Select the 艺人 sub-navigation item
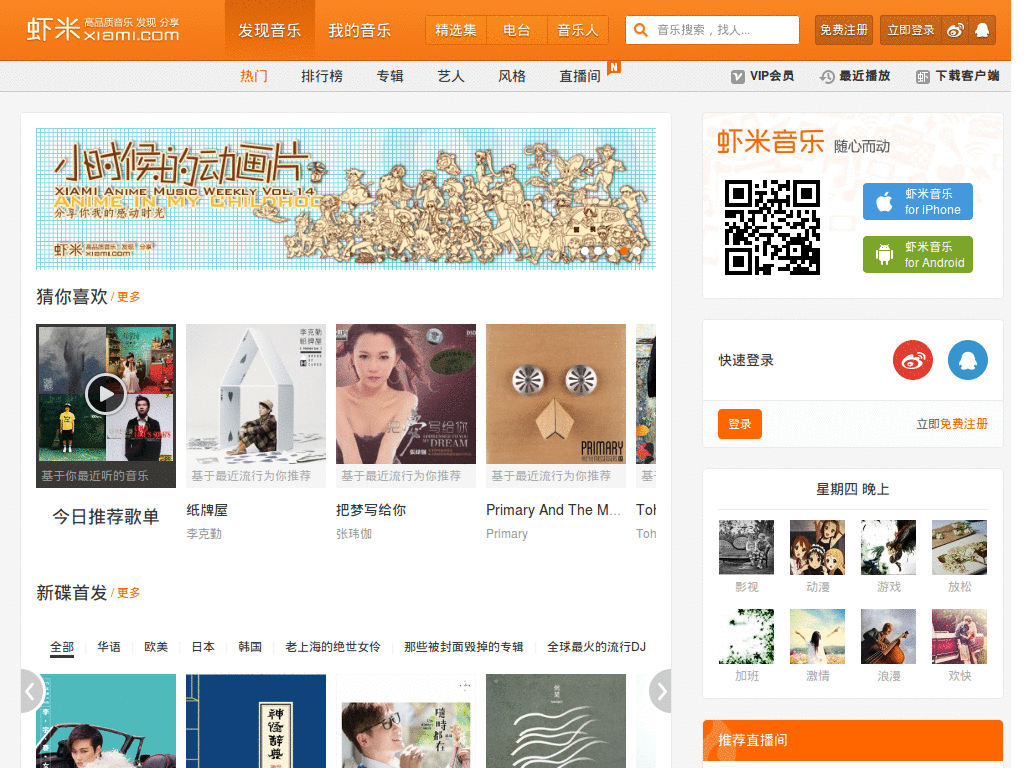The image size is (1024, 768). coord(451,76)
